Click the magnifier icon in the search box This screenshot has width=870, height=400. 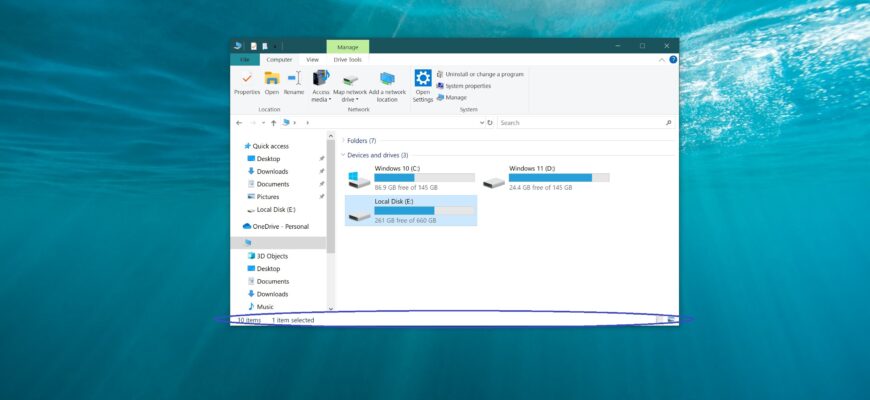click(669, 123)
